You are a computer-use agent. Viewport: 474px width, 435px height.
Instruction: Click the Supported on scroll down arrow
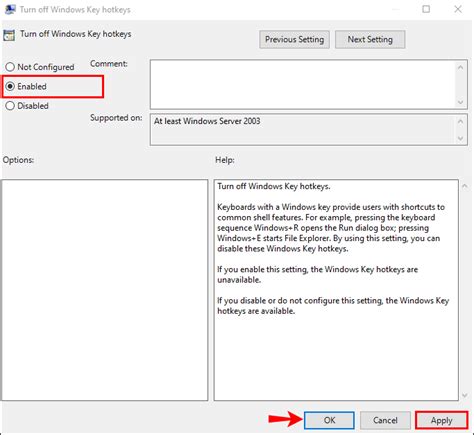click(x=461, y=138)
